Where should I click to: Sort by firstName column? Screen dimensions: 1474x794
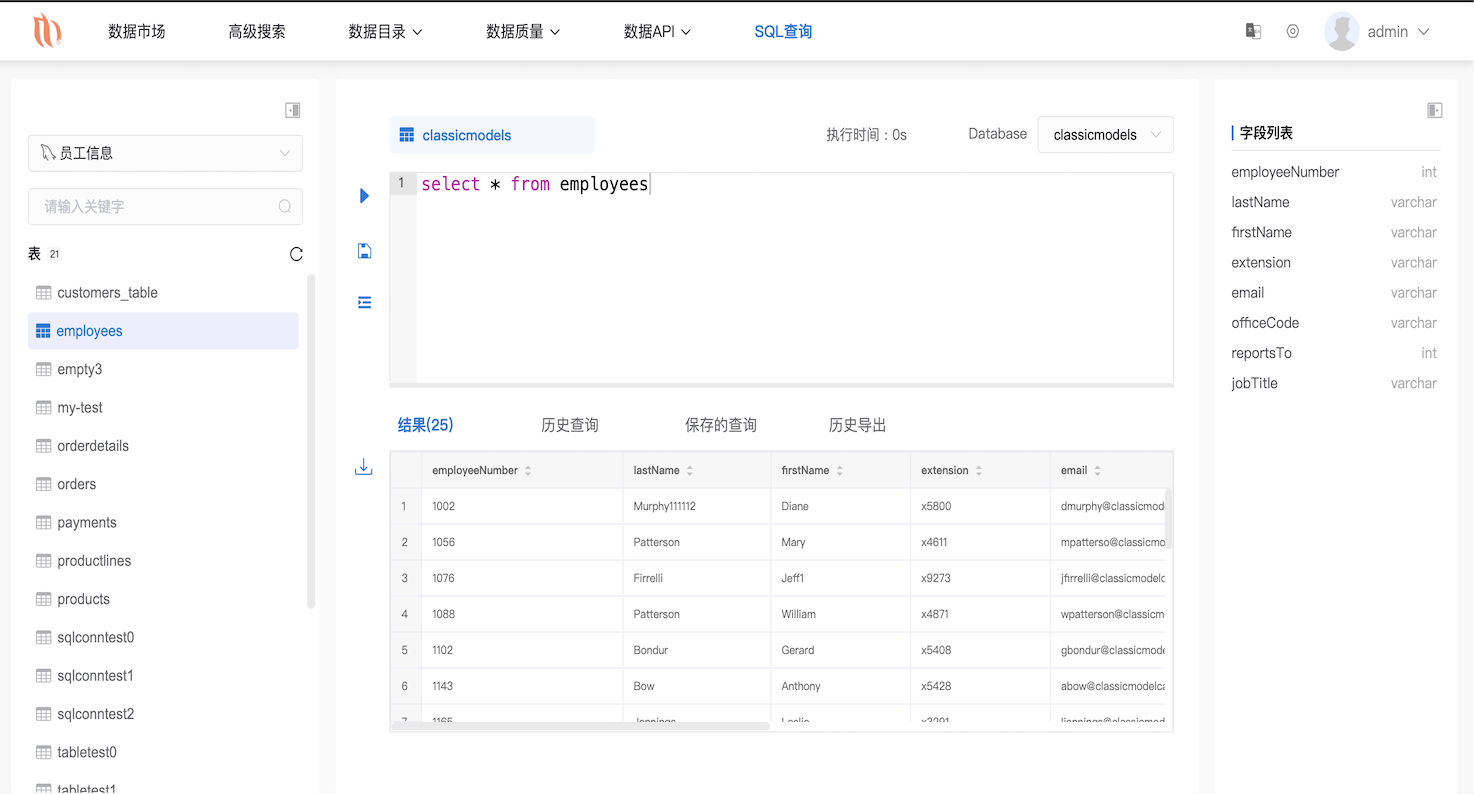(840, 470)
